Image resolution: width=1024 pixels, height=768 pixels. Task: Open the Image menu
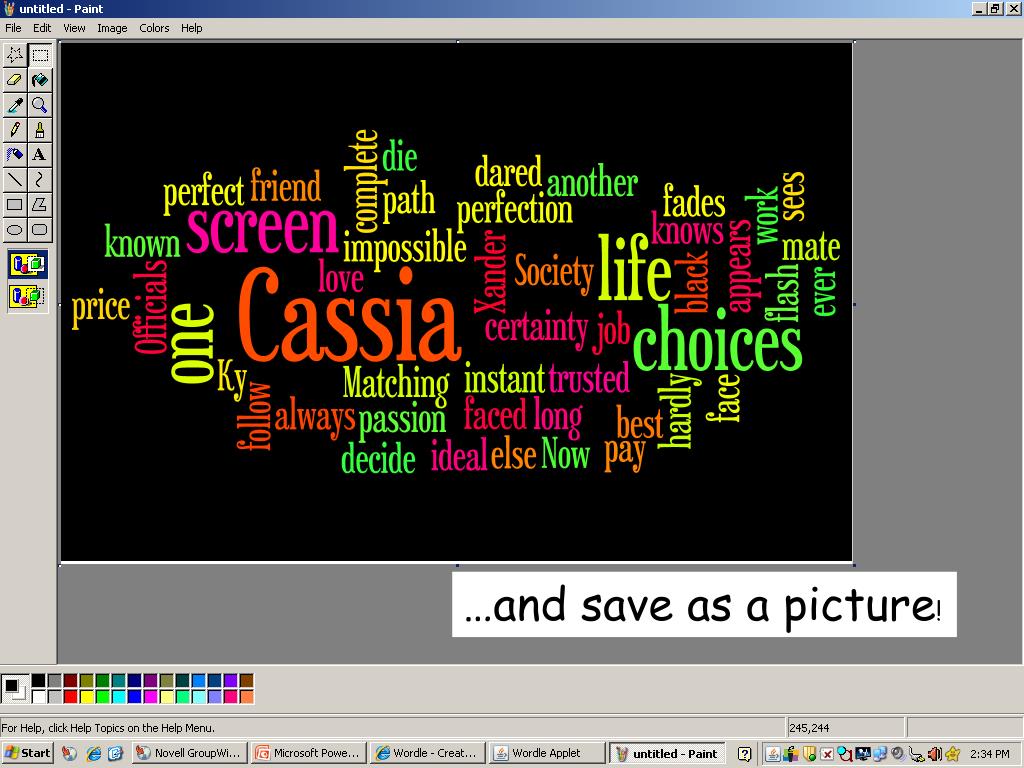[112, 28]
